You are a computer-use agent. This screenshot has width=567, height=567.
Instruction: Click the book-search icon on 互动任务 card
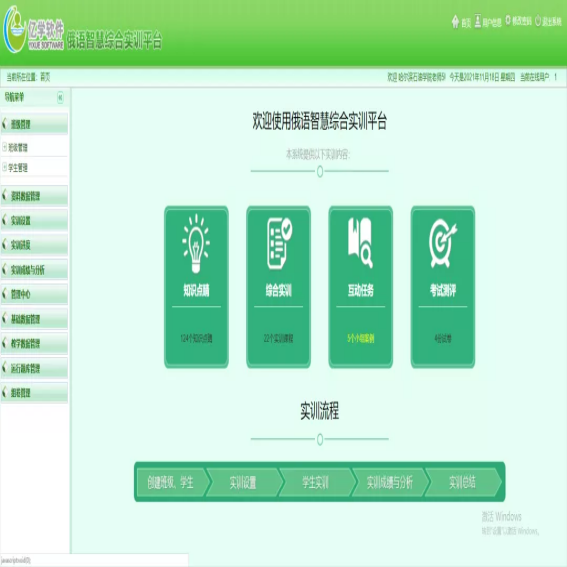360,242
